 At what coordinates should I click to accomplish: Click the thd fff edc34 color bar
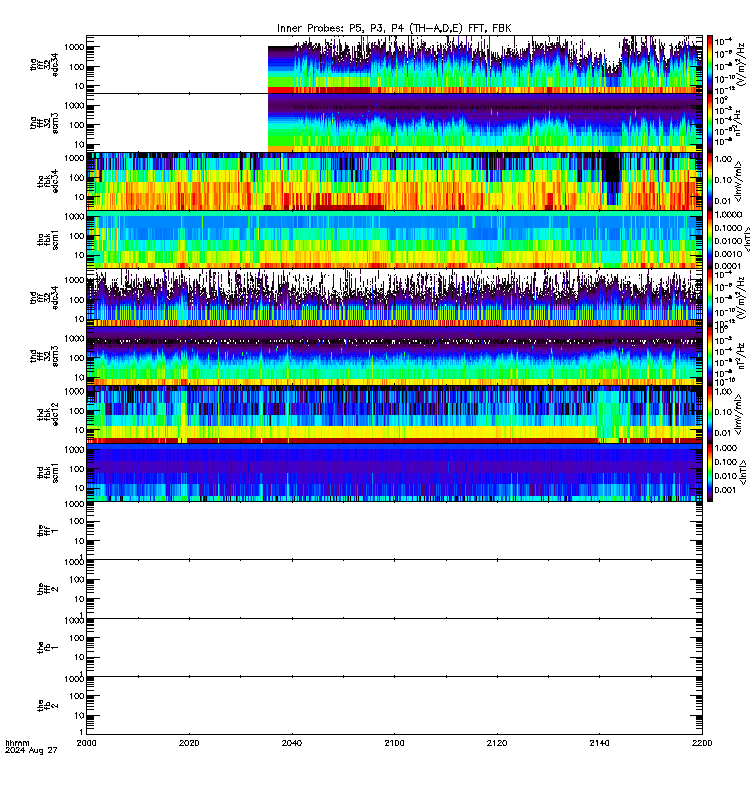click(710, 297)
